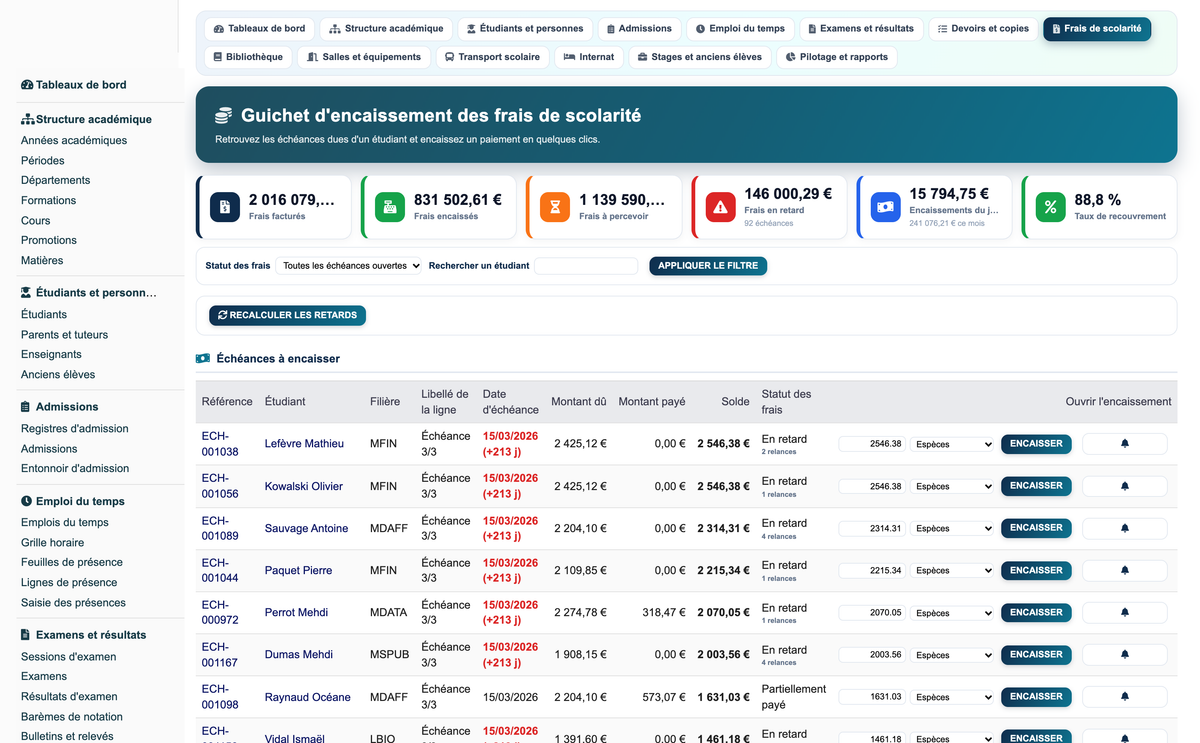Open payment method dropdown for Raynaud Océane
This screenshot has height=743, width=1200.
point(952,696)
